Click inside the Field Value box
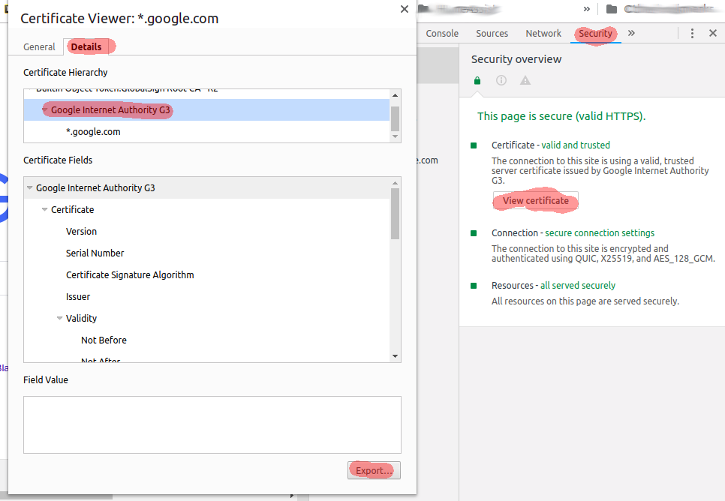Screen dimensions: 725x501 pyautogui.click(x=212, y=425)
